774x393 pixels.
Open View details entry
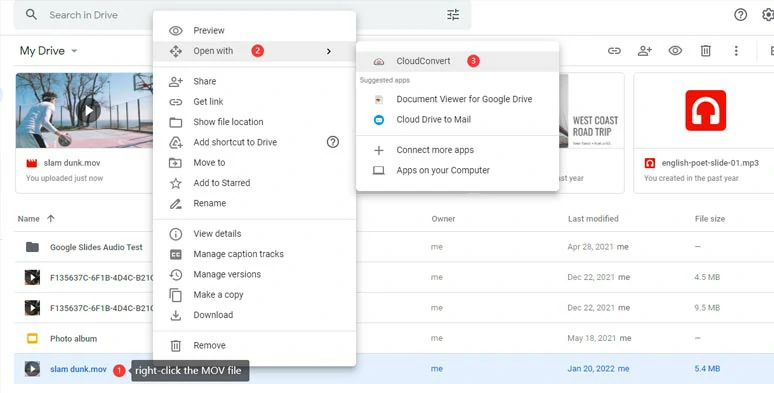click(x=254, y=234)
